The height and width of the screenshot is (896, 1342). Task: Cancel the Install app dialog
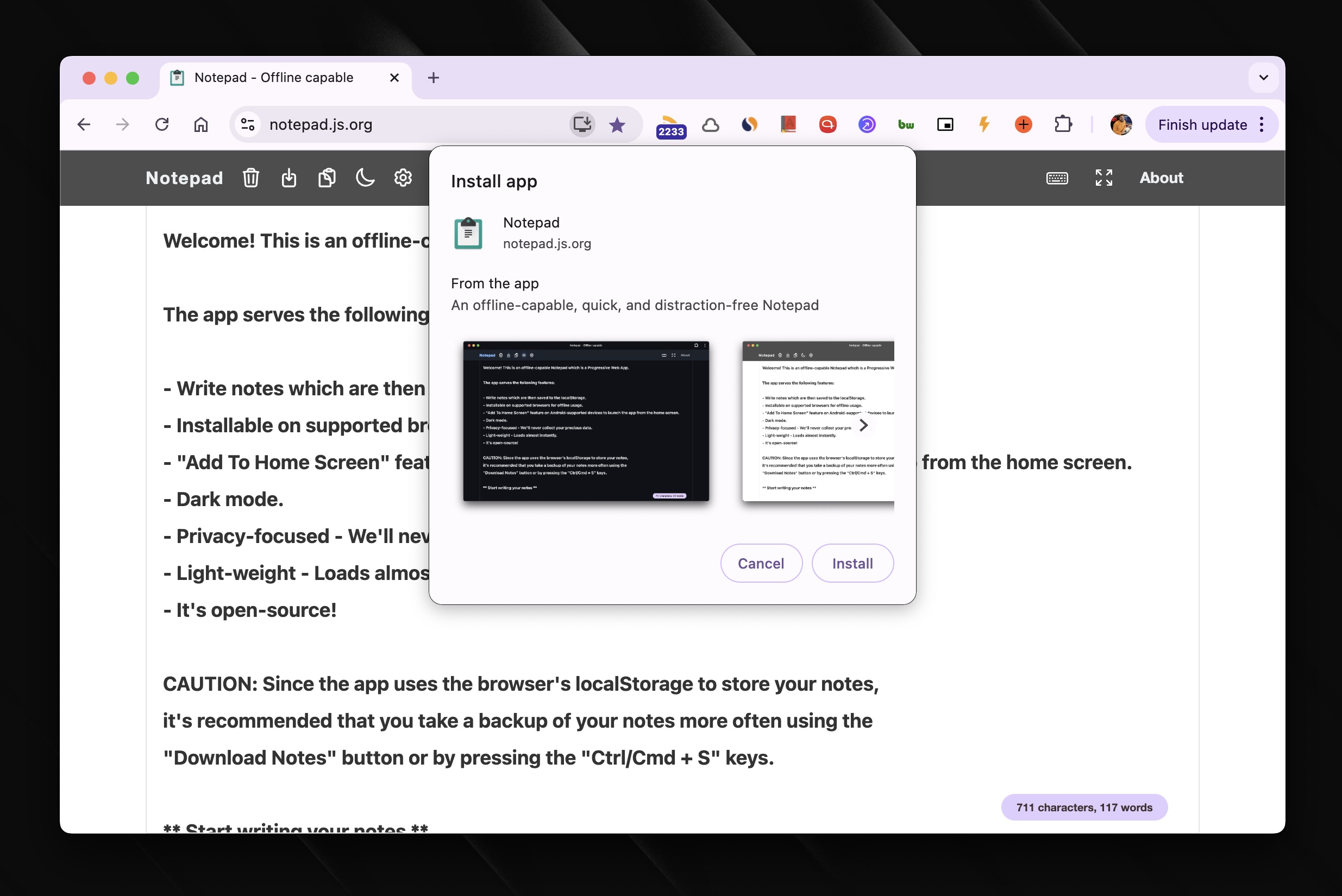761,564
